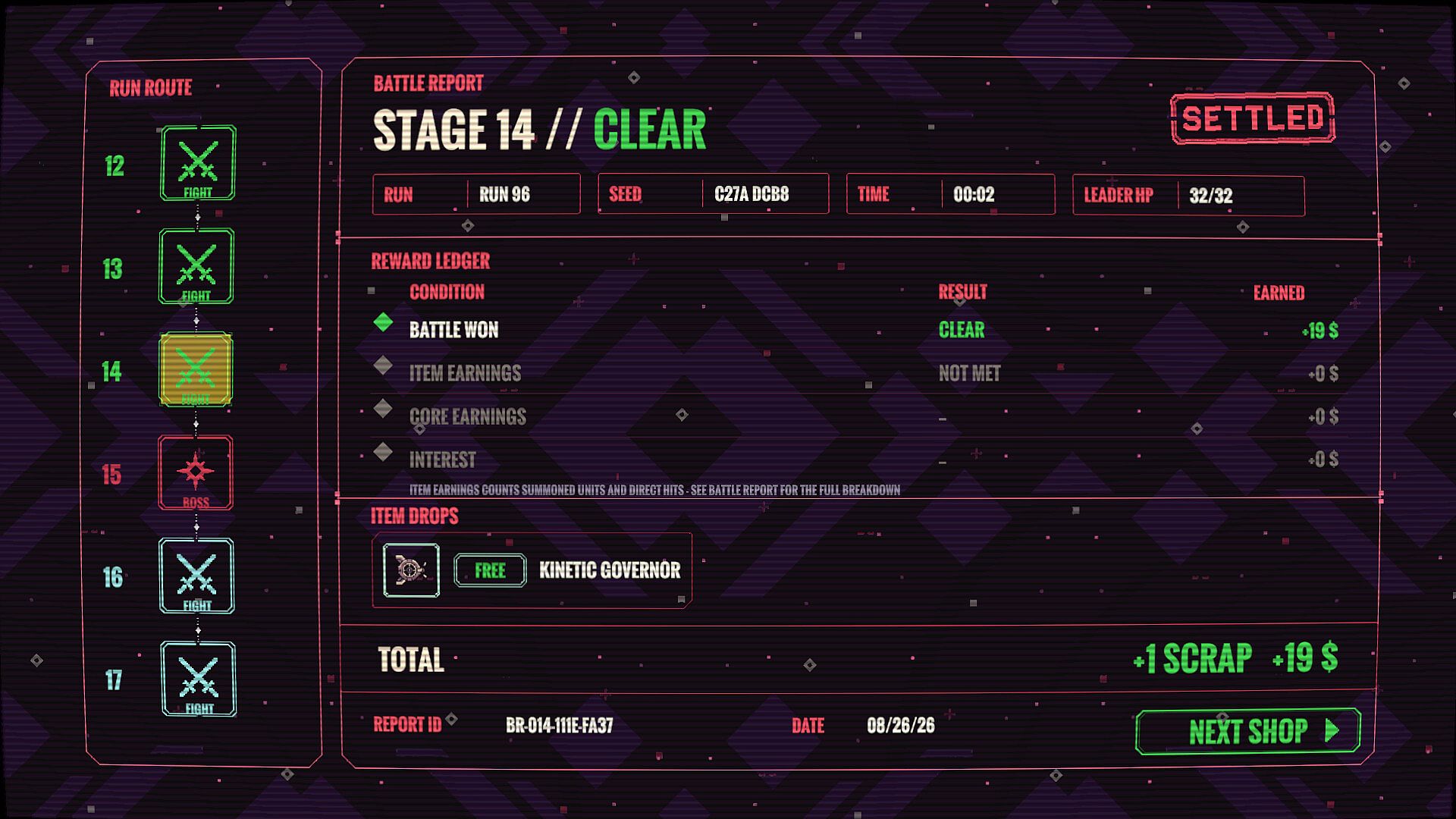Expand the Item Earnings row details
1456x819 pixels.
tap(857, 372)
